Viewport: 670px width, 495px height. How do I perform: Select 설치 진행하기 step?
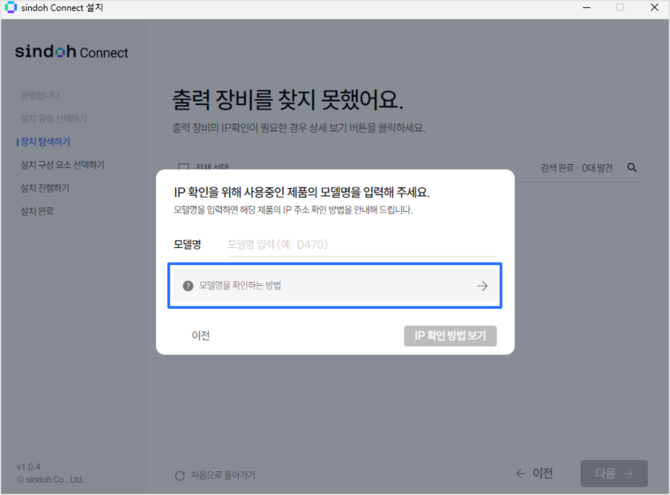coord(45,188)
